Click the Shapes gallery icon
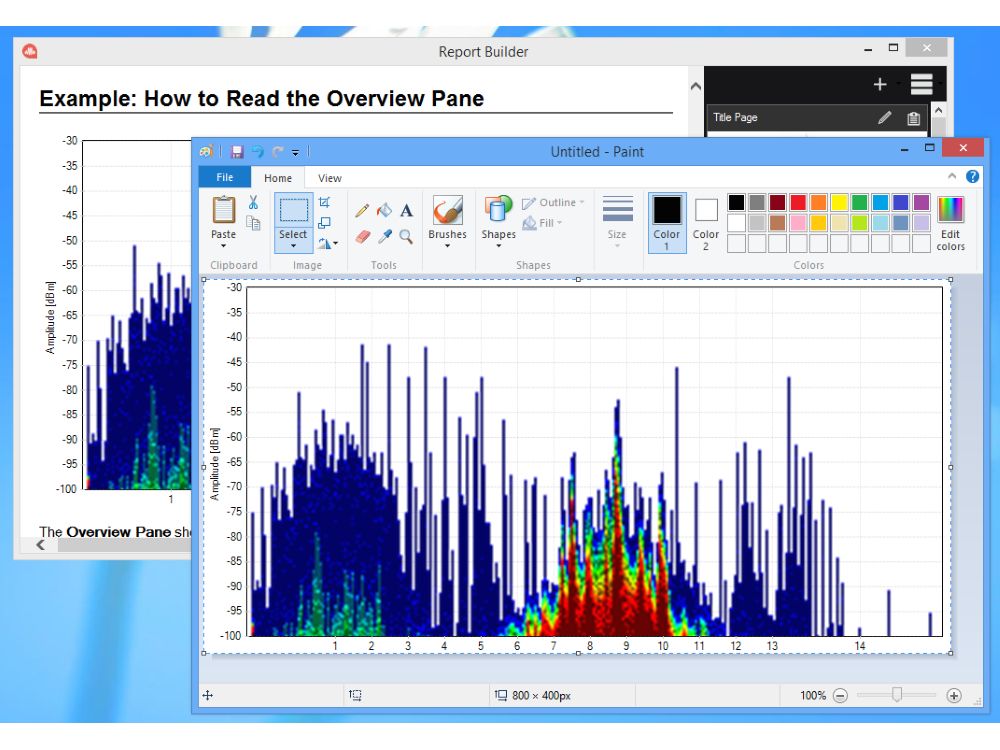The width and height of the screenshot is (1000, 750). tap(498, 210)
